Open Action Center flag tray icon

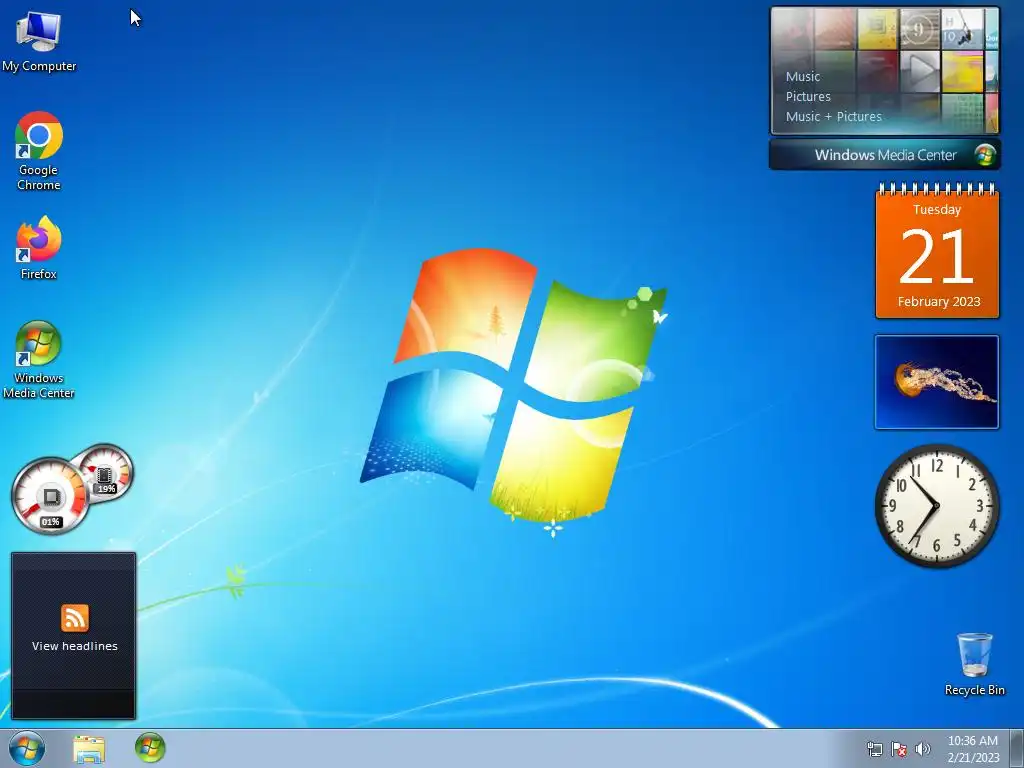tap(899, 749)
